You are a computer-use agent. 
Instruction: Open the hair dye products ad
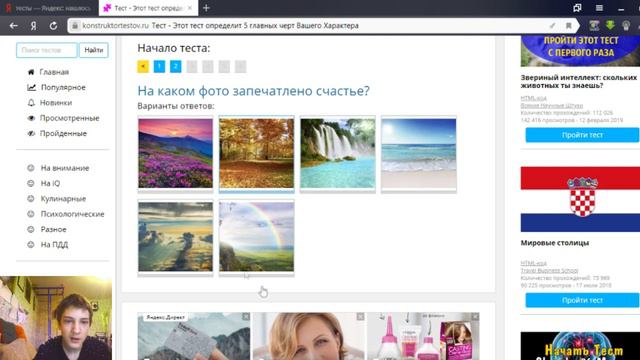point(423,336)
